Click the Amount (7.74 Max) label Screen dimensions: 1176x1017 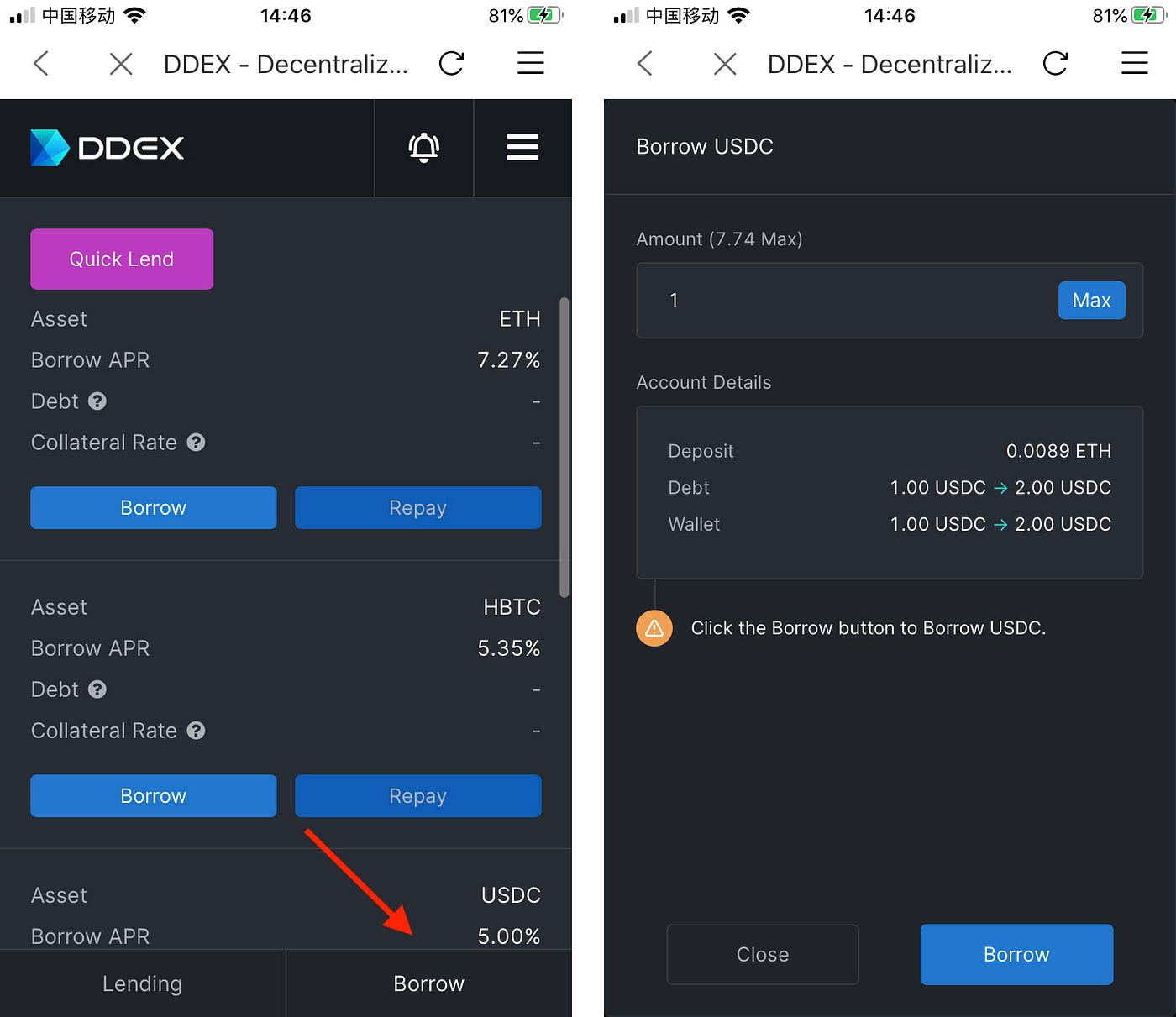coord(719,239)
